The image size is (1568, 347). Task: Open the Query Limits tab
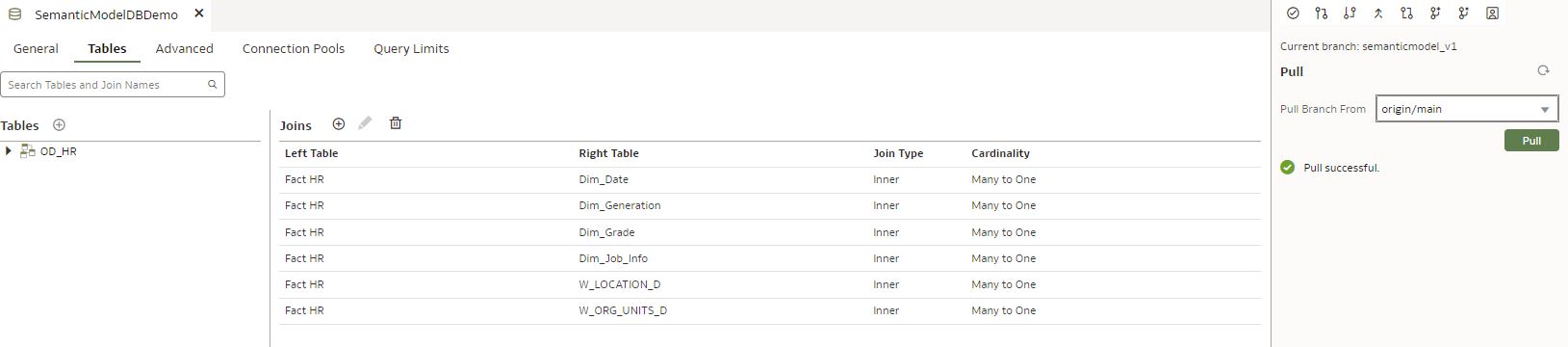click(x=411, y=49)
